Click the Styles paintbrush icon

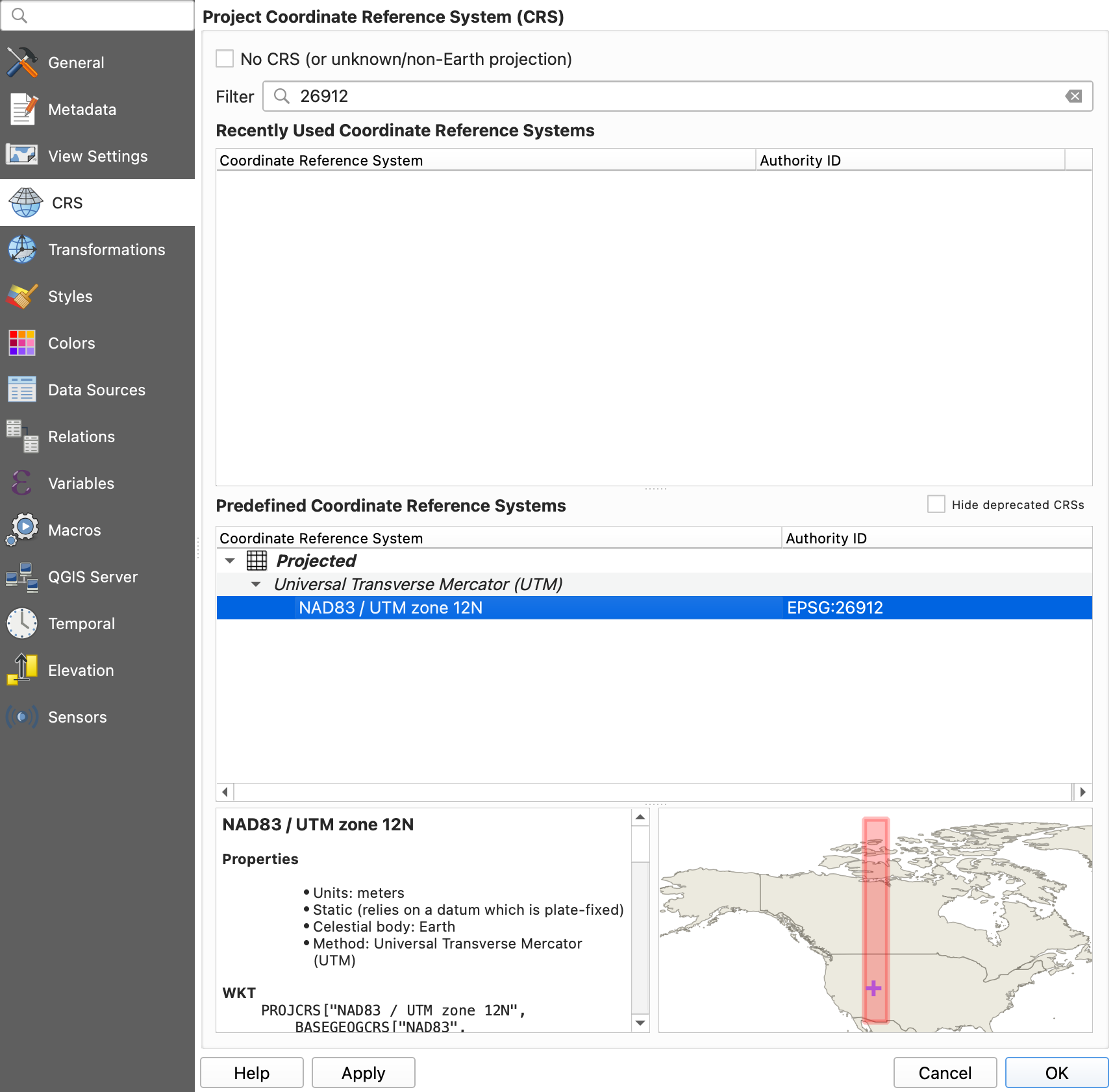22,296
